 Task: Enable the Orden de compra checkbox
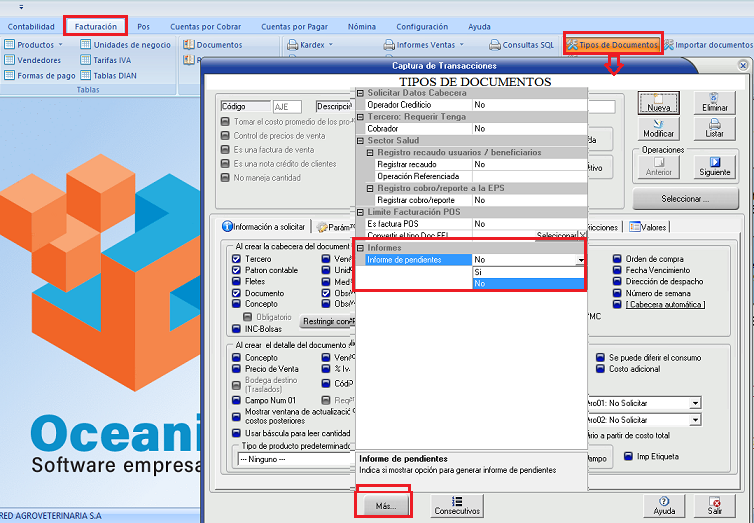(x=617, y=259)
